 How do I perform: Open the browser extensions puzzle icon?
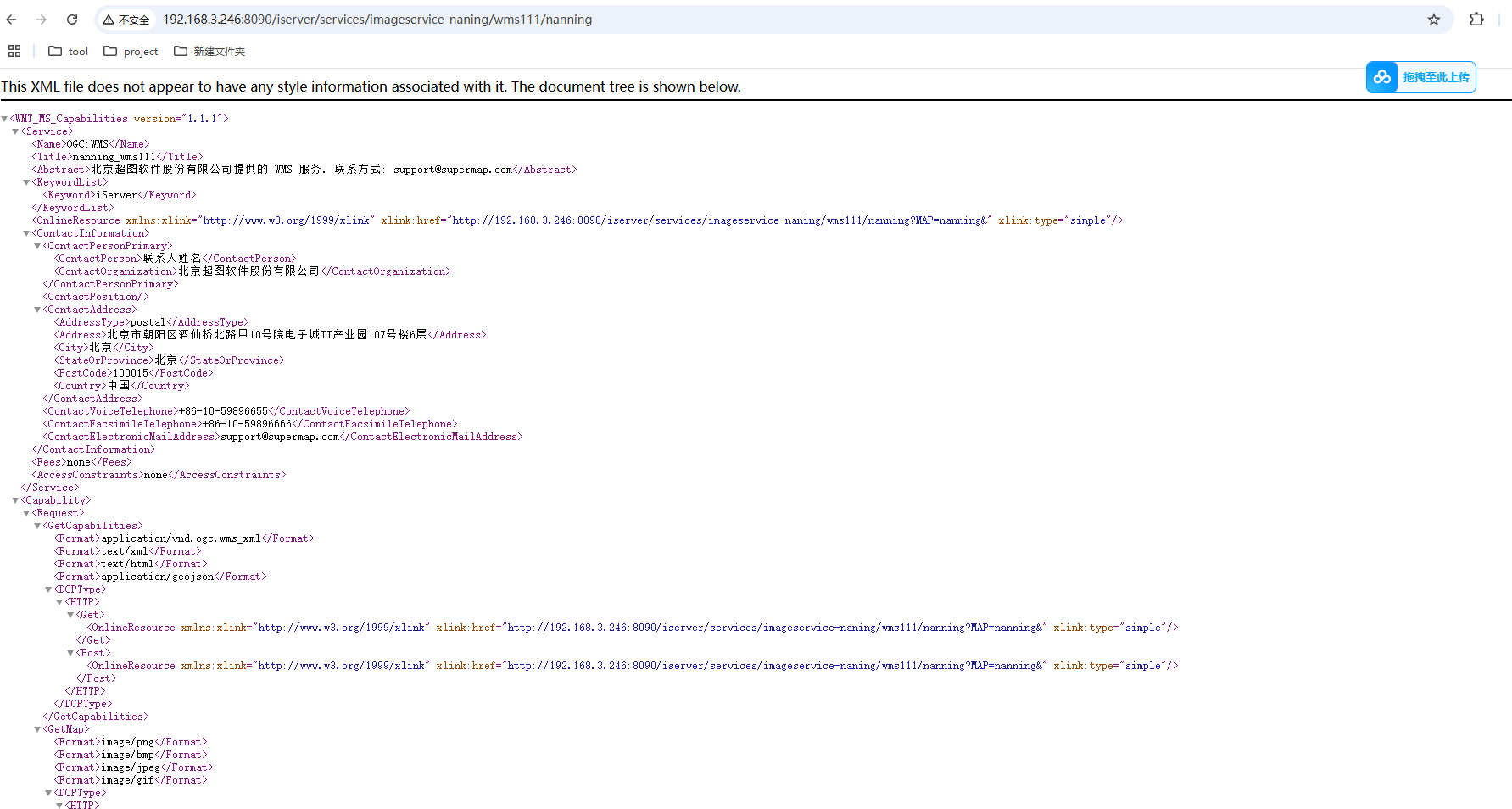(x=1476, y=19)
